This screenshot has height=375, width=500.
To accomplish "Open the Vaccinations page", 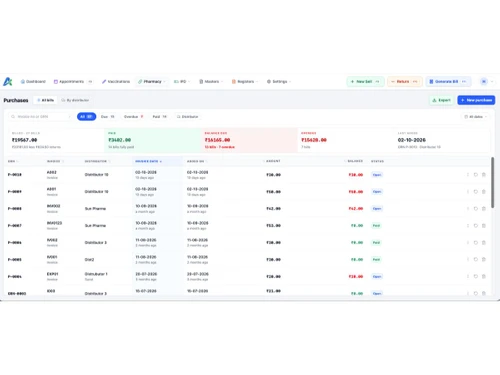I will click(x=116, y=81).
